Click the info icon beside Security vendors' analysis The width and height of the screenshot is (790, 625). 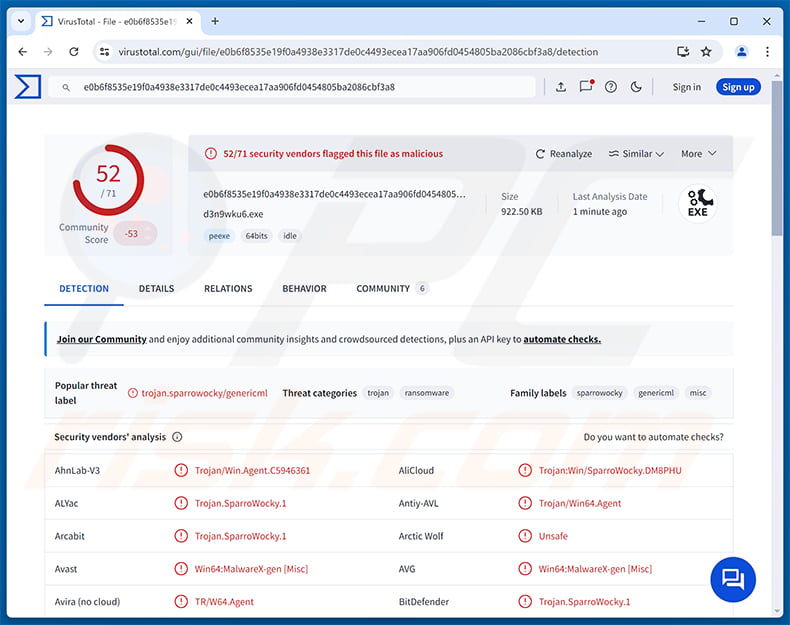click(x=177, y=437)
